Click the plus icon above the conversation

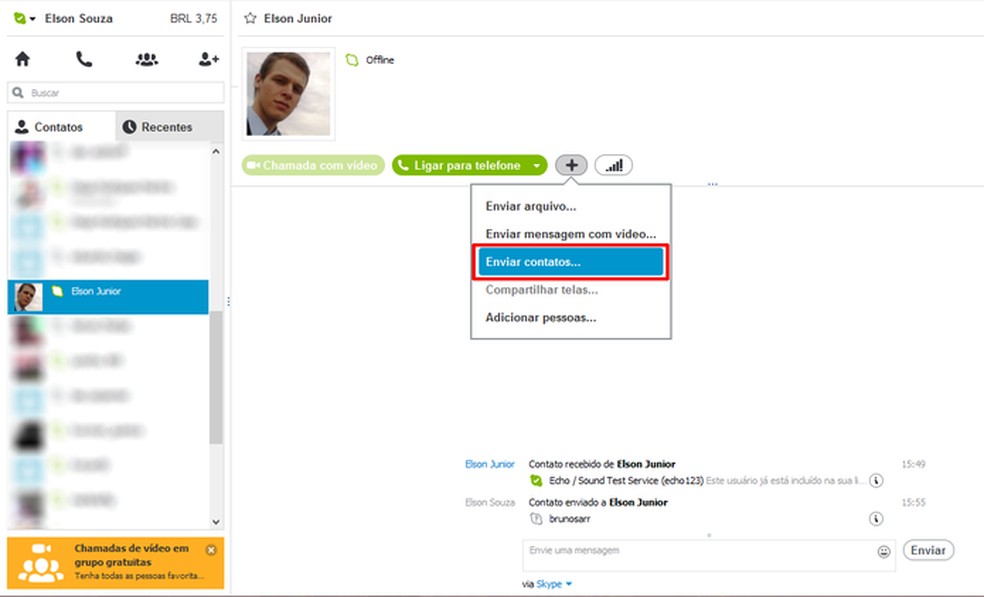pos(571,164)
